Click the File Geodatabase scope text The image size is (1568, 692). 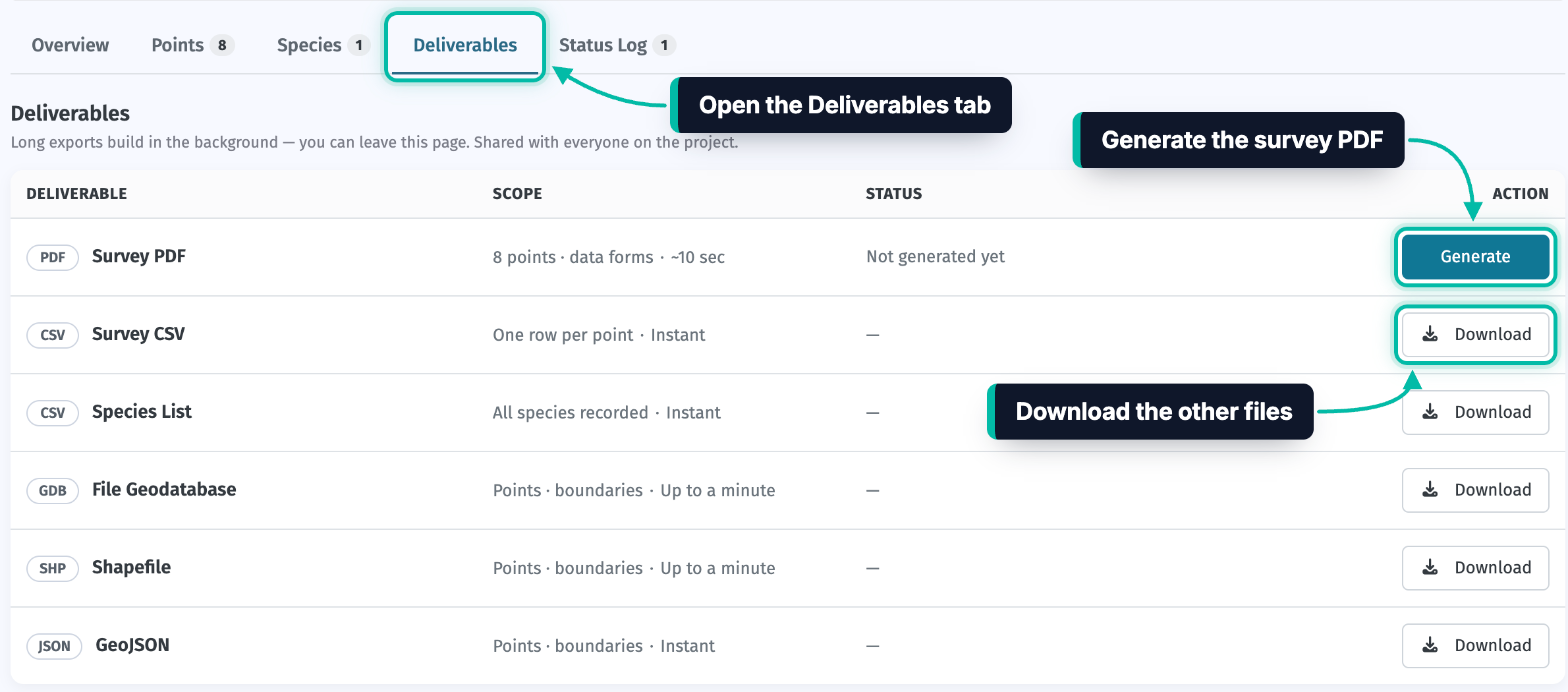pyautogui.click(x=634, y=491)
